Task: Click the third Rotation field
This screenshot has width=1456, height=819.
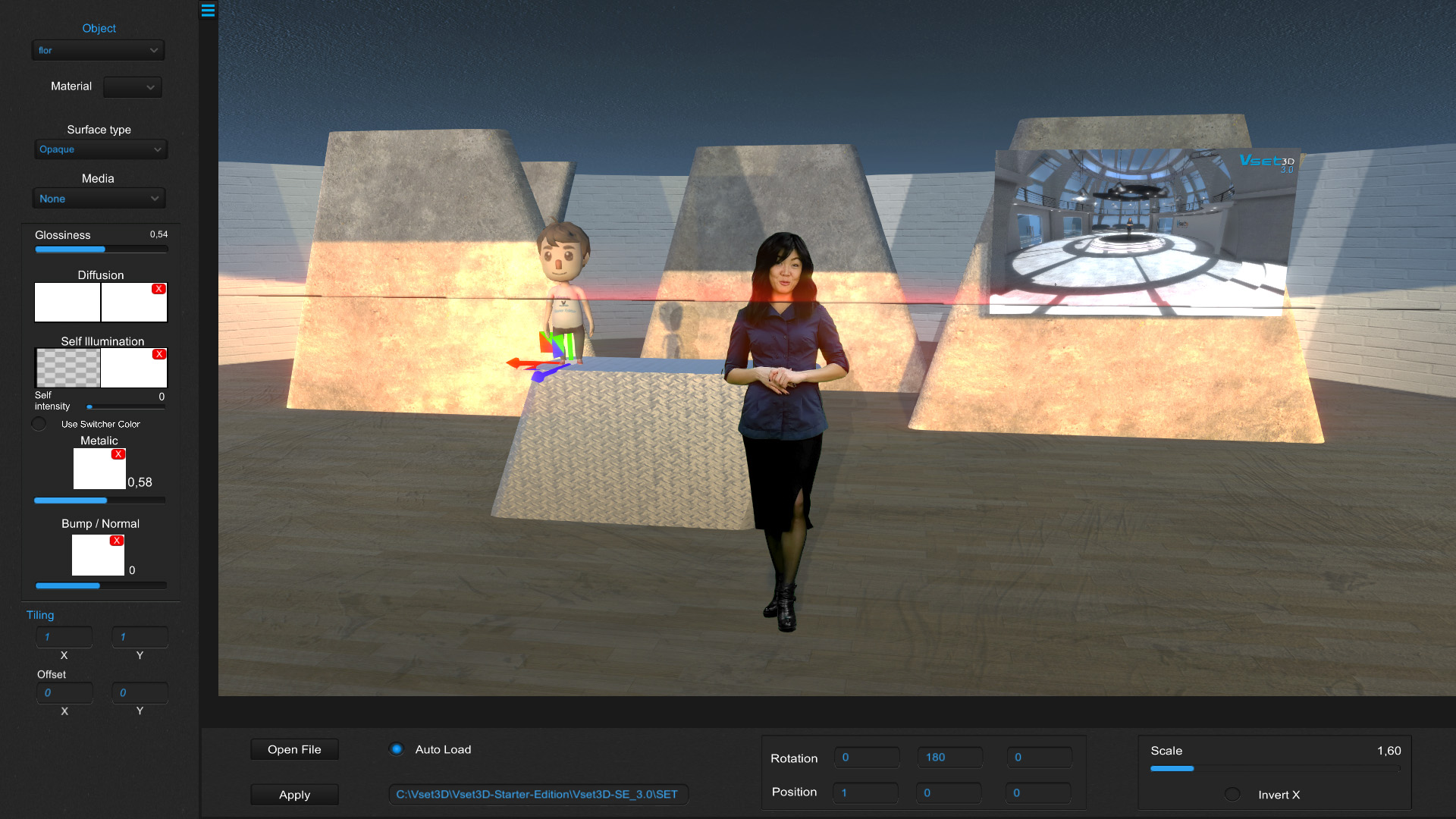Action: pyautogui.click(x=1040, y=757)
